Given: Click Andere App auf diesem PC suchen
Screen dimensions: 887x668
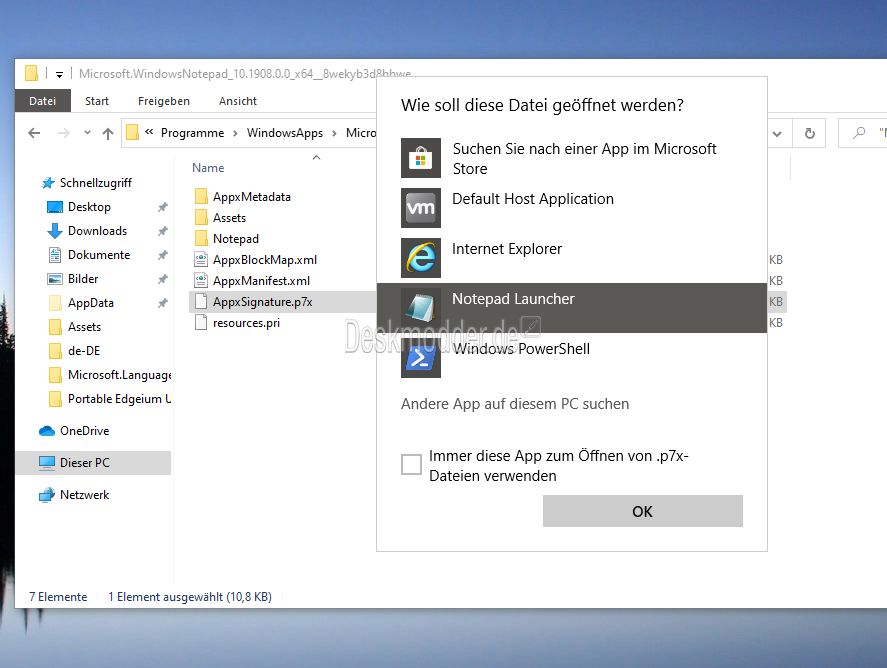Looking at the screenshot, I should [x=515, y=404].
